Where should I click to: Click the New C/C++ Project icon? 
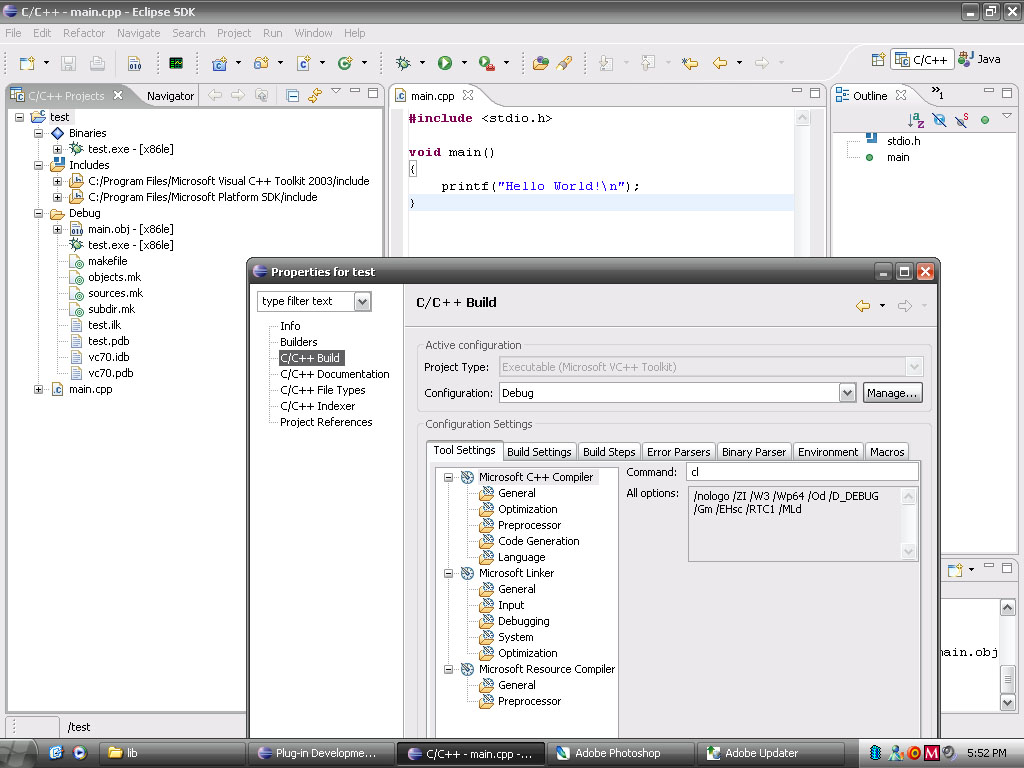point(219,63)
